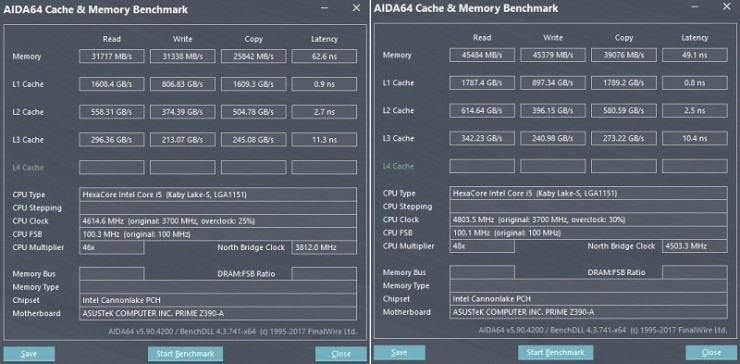Screen dimensions: 740x364
Task: Select Memory Copy value 25842 MB/s
Action: 253,56
